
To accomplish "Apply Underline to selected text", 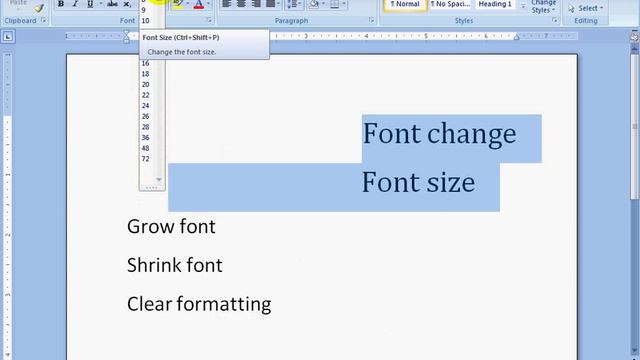I will (90, 4).
